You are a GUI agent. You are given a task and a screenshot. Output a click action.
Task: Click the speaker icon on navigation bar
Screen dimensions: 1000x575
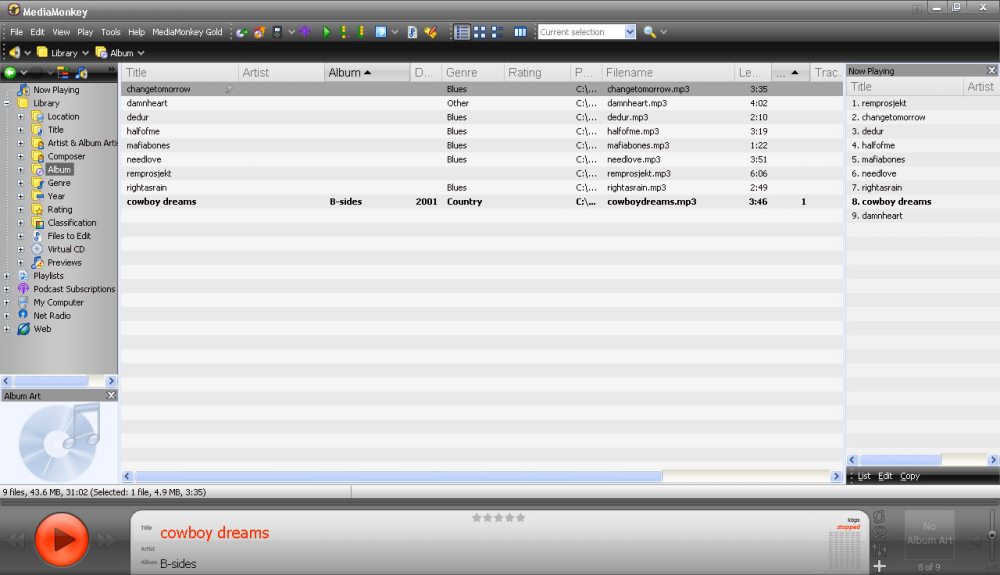click(14, 53)
